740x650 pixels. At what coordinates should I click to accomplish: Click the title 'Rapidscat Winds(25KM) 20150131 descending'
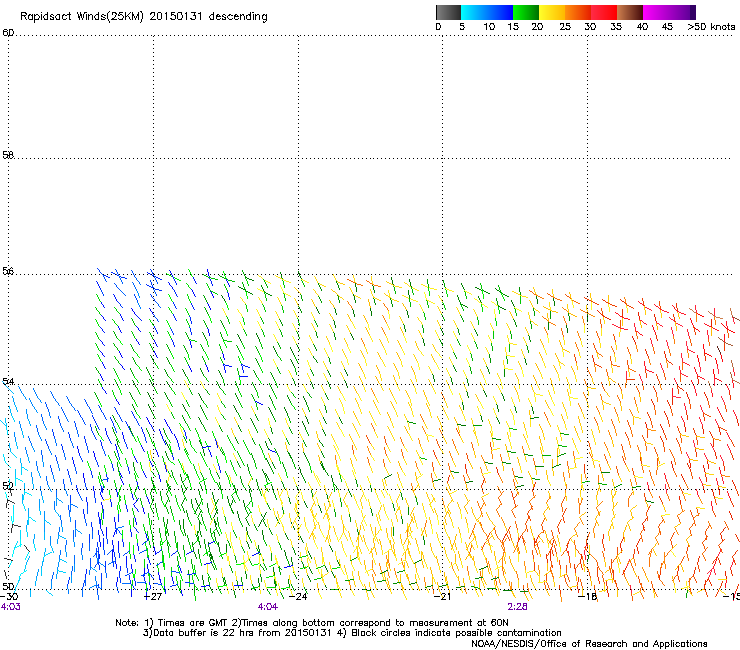143,17
